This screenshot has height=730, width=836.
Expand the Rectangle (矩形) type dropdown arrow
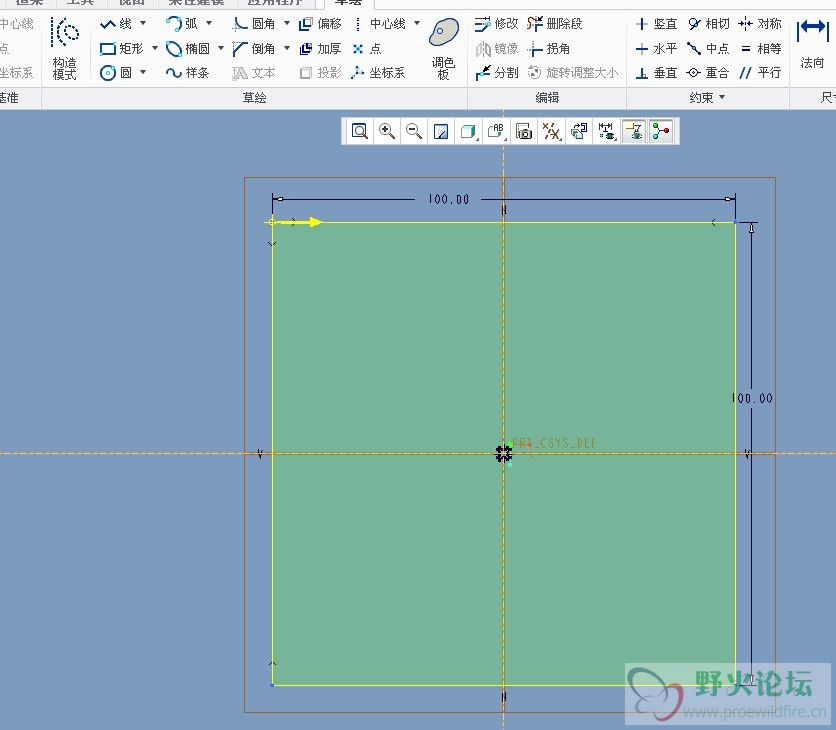pos(155,48)
